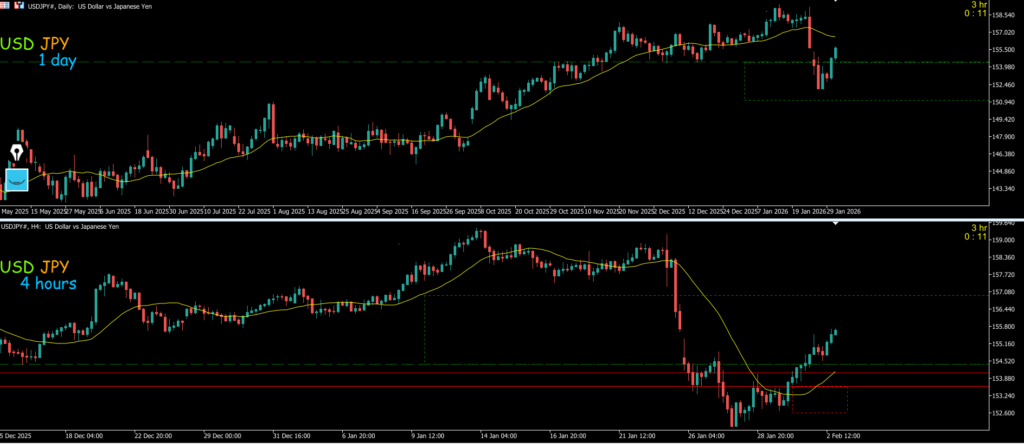Image resolution: width=1024 pixels, height=444 pixels.
Task: Click the blue smiley square icon
Action: (x=17, y=180)
